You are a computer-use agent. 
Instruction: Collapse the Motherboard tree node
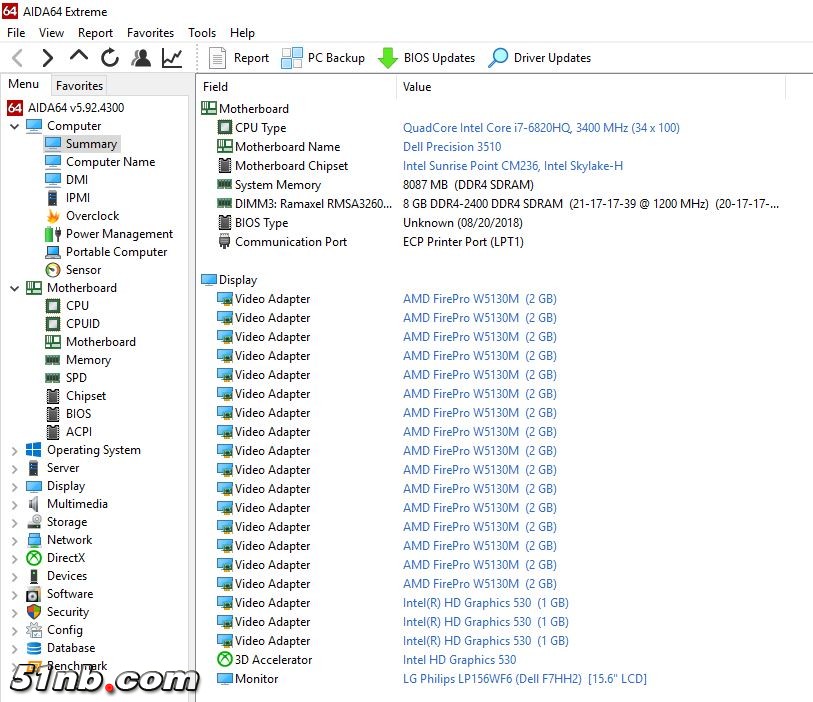14,288
